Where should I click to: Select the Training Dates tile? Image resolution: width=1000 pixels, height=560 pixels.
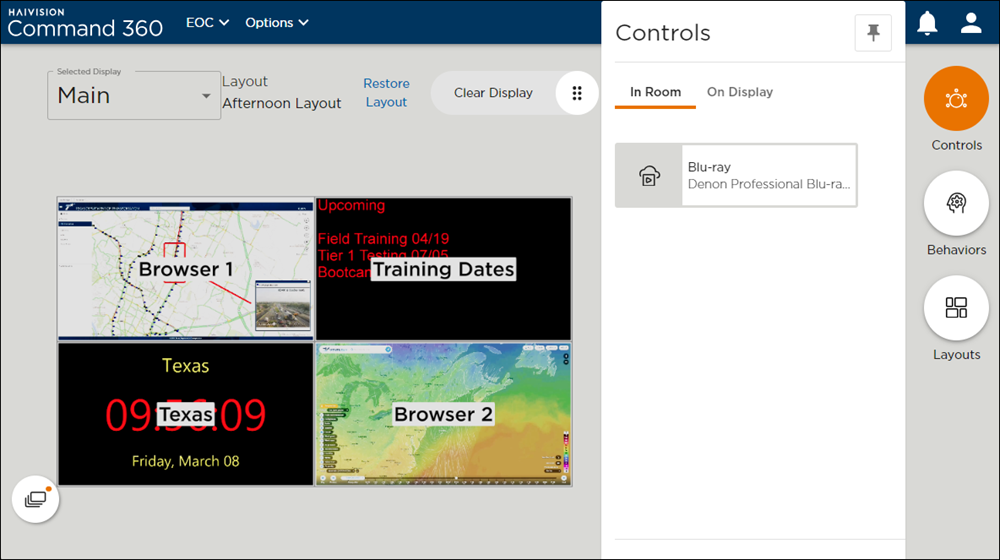coord(443,269)
